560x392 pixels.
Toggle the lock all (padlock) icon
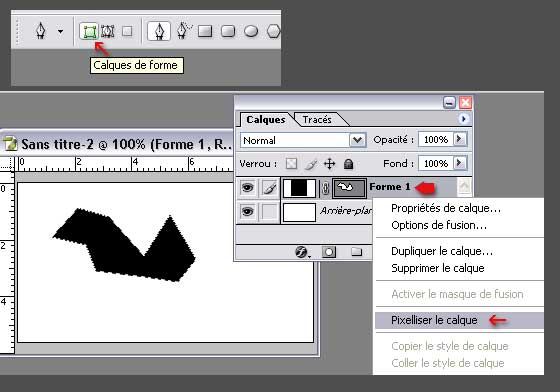(x=348, y=164)
